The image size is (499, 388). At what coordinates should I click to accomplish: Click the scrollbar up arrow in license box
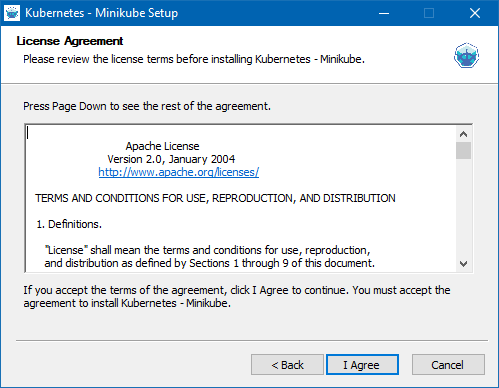463,134
